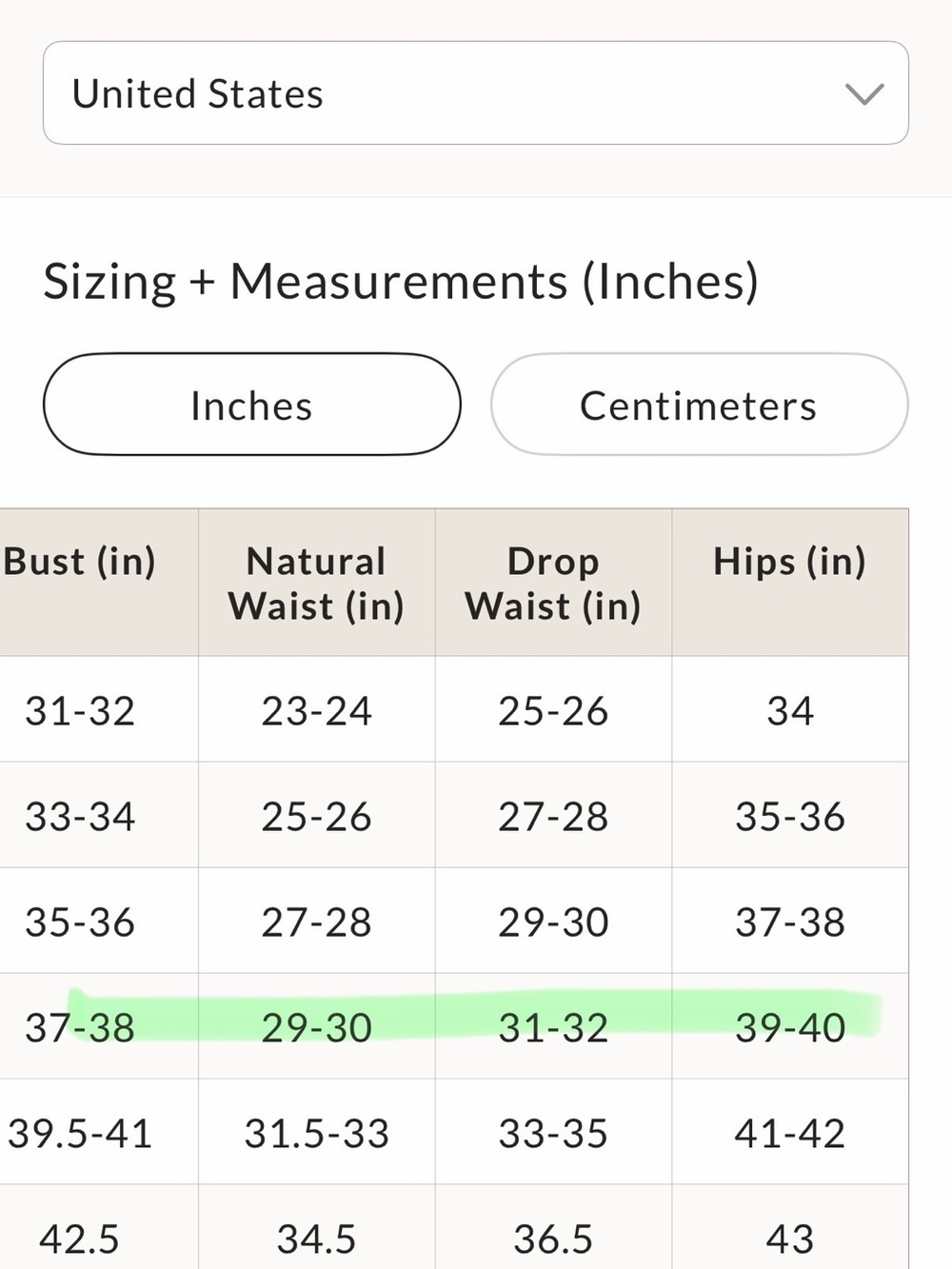Click the highlighted 39-40 hips cell
Image resolution: width=952 pixels, height=1269 pixels.
[790, 1027]
